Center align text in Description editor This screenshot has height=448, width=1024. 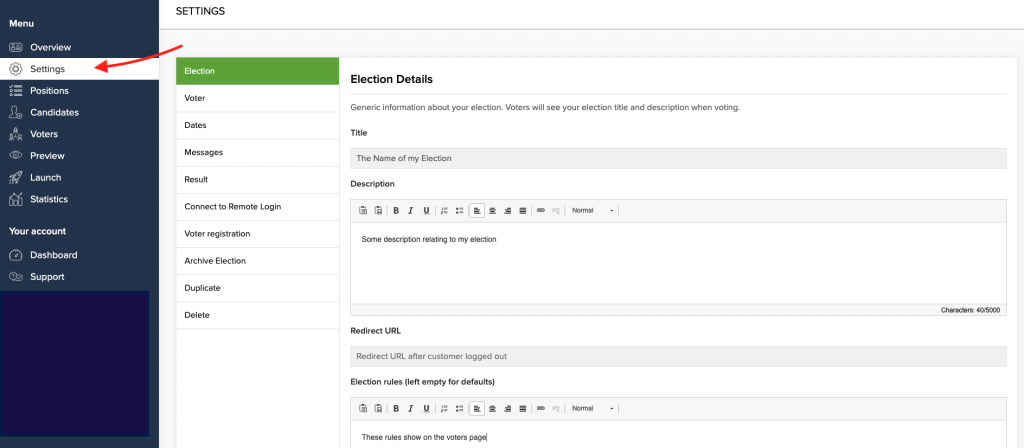click(x=492, y=210)
